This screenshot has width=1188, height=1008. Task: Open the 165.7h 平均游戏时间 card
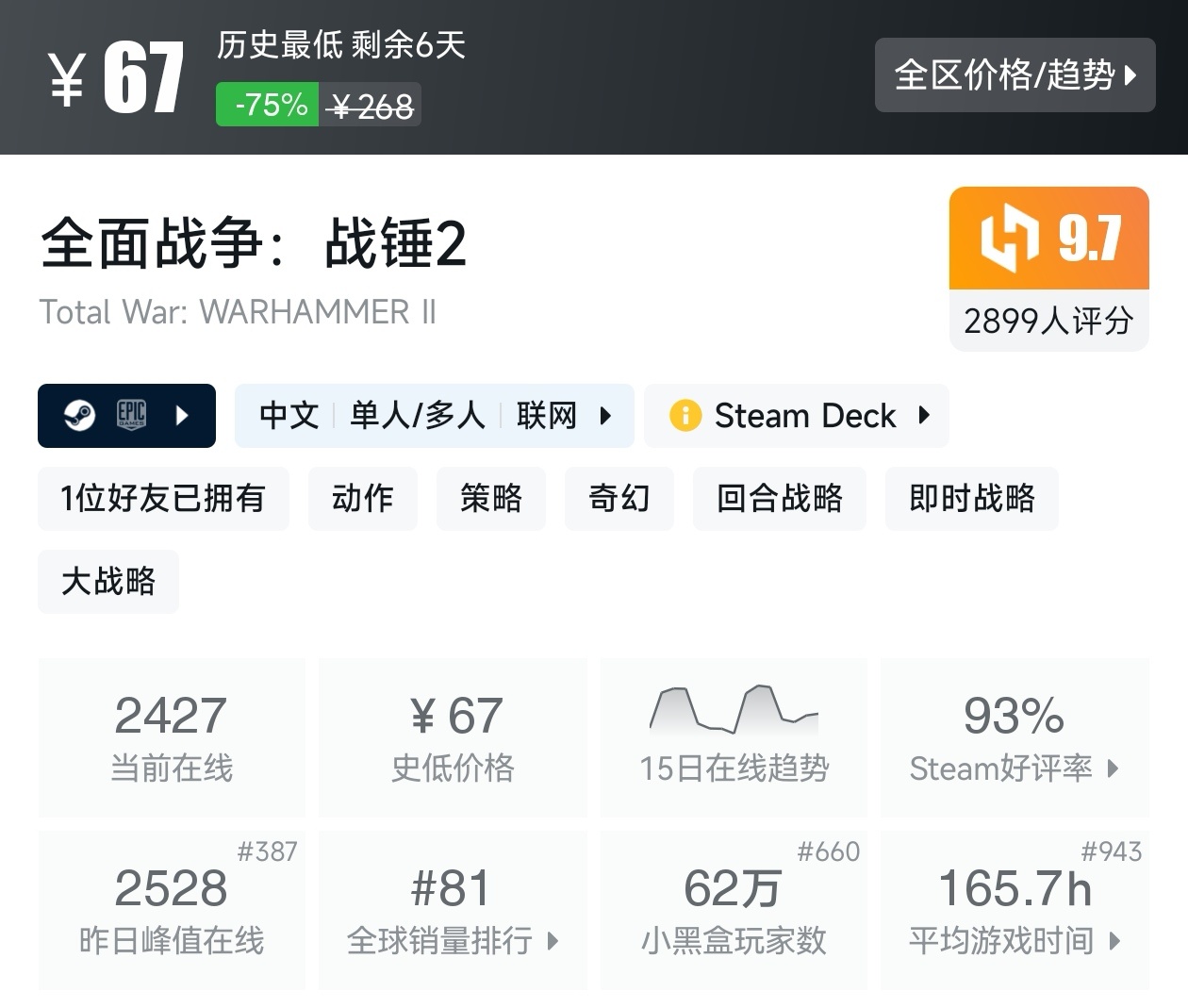point(1015,910)
